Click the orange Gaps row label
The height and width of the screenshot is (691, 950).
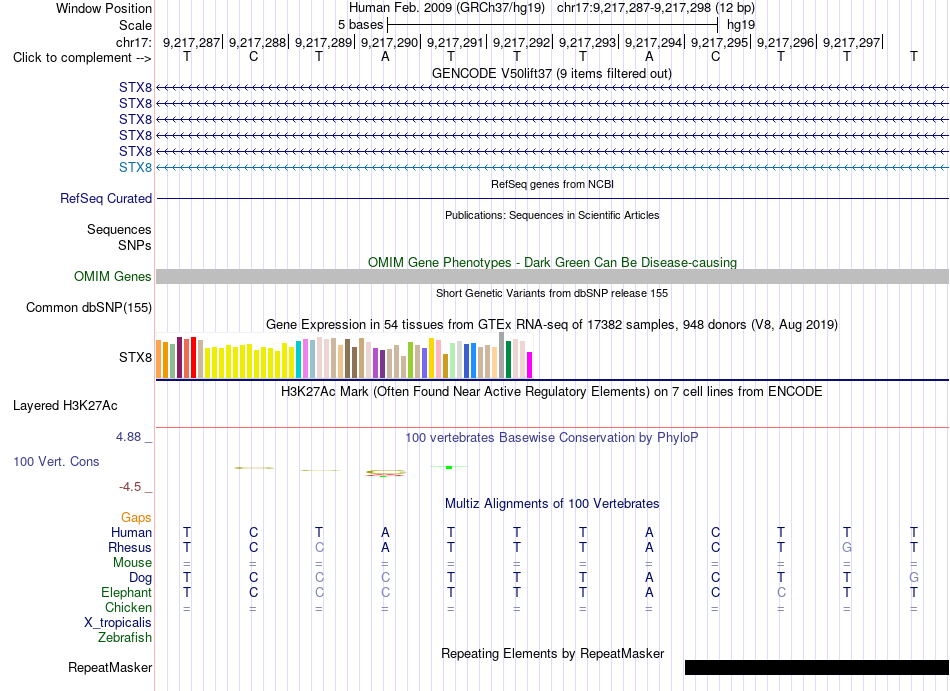pos(136,518)
